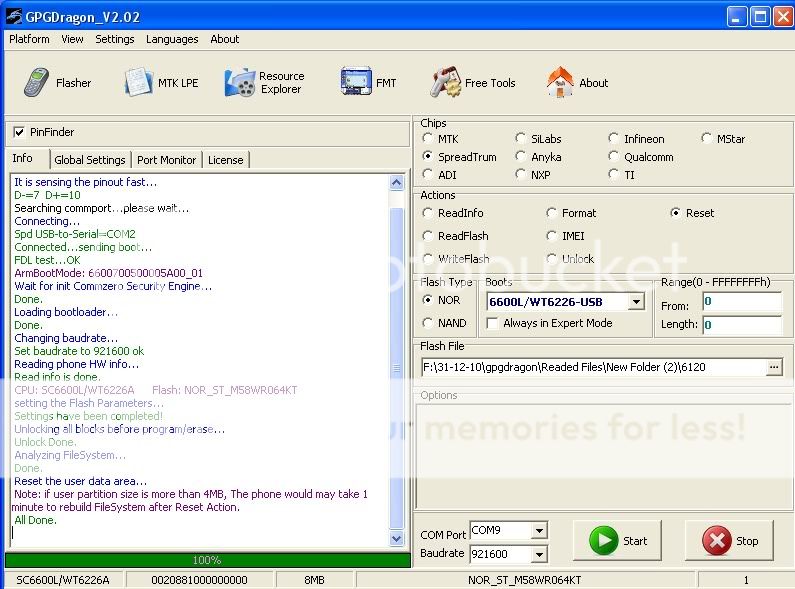Toggle the PinFinder checkbox

point(19,132)
